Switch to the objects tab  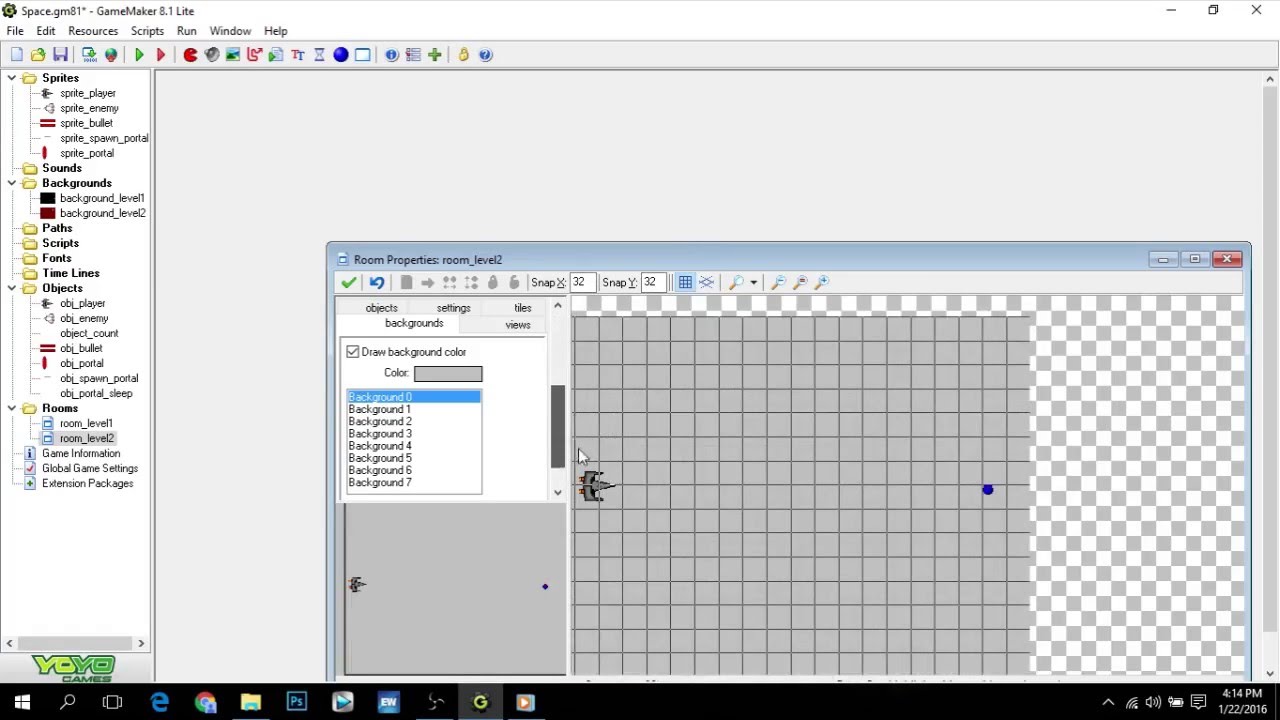pos(381,308)
